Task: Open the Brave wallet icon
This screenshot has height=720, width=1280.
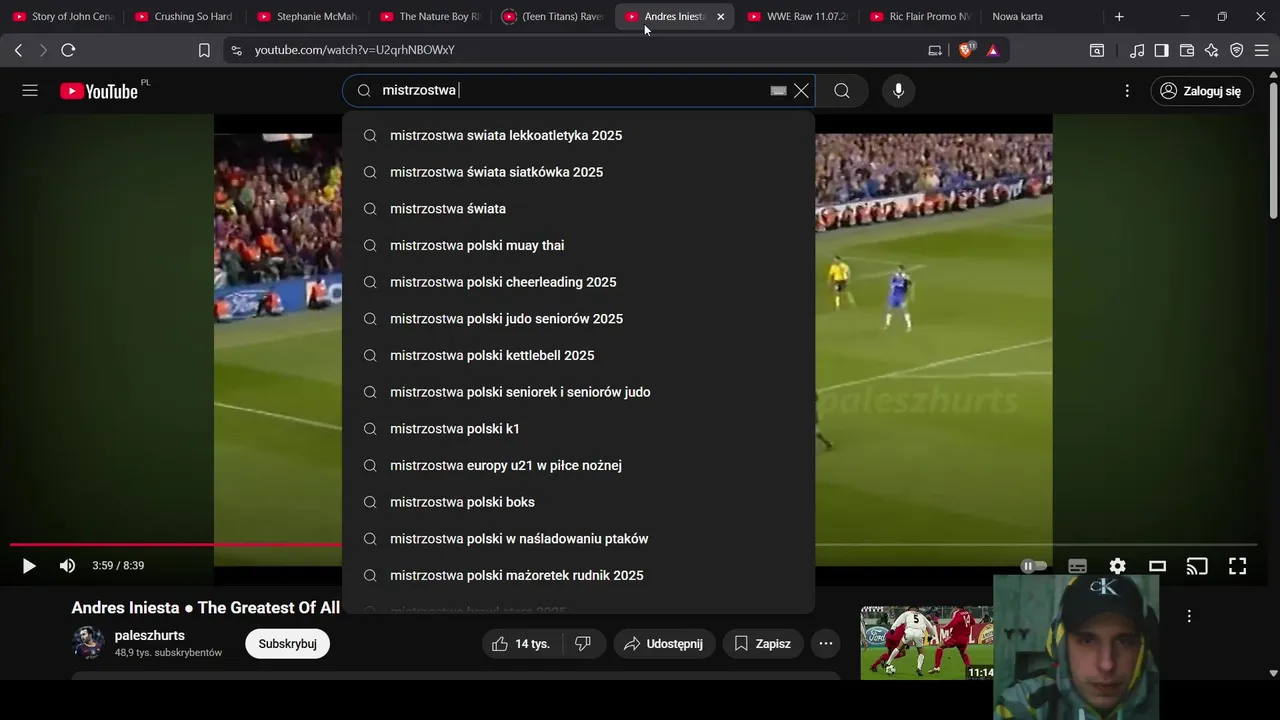Action: pyautogui.click(x=1187, y=50)
